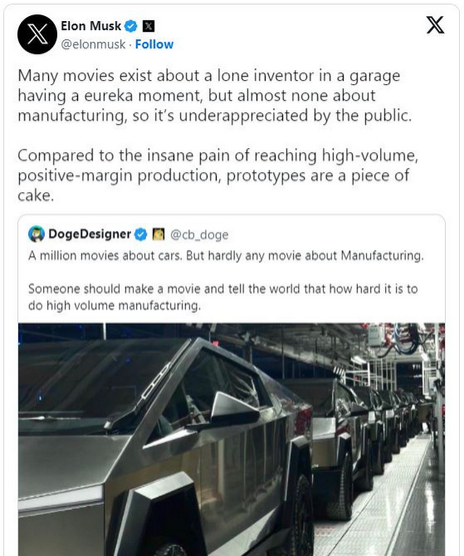Click Elon Musk's black X profile avatar
Viewport: 464px width, 556px height.
pyautogui.click(x=37, y=34)
